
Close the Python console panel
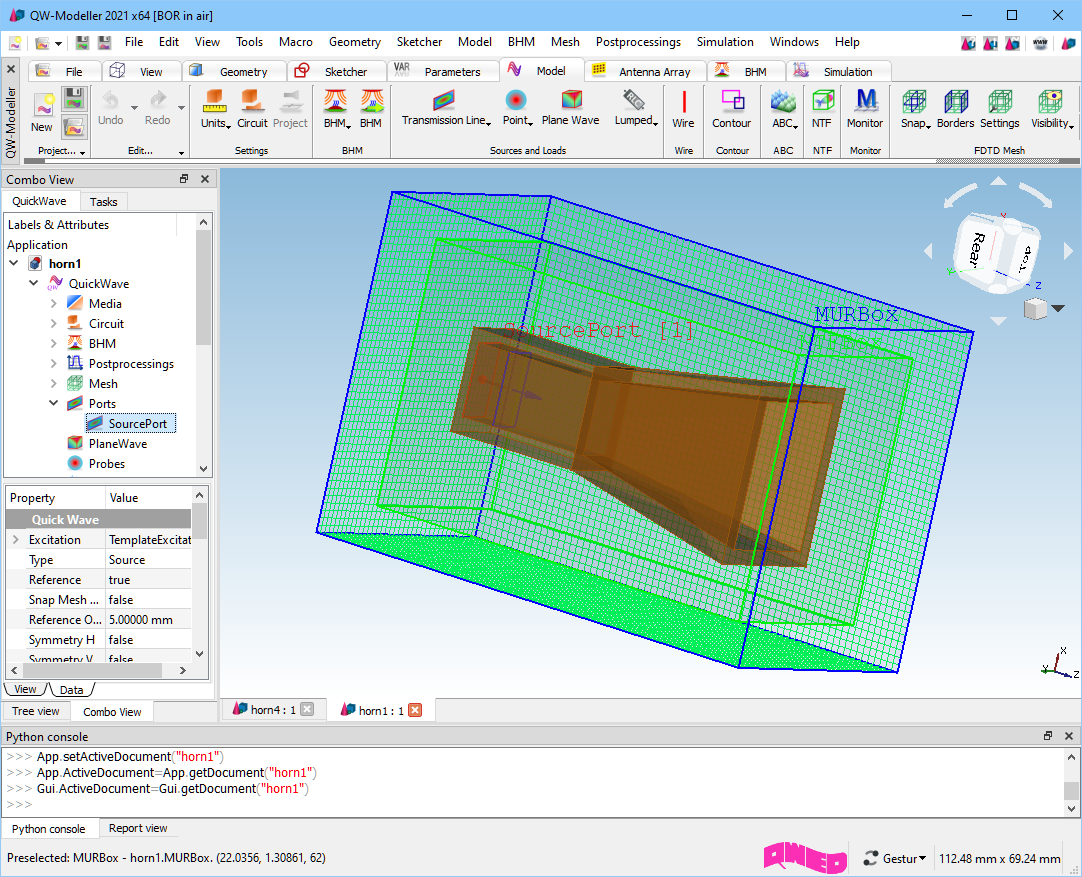tap(1069, 736)
